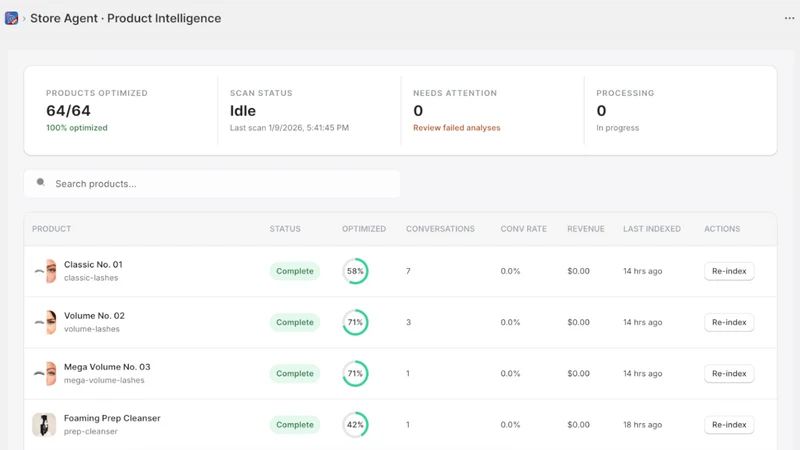Viewport: 800px width, 450px height.
Task: Click Classic No. 01's 14 hrs ago cell
Action: [642, 271]
